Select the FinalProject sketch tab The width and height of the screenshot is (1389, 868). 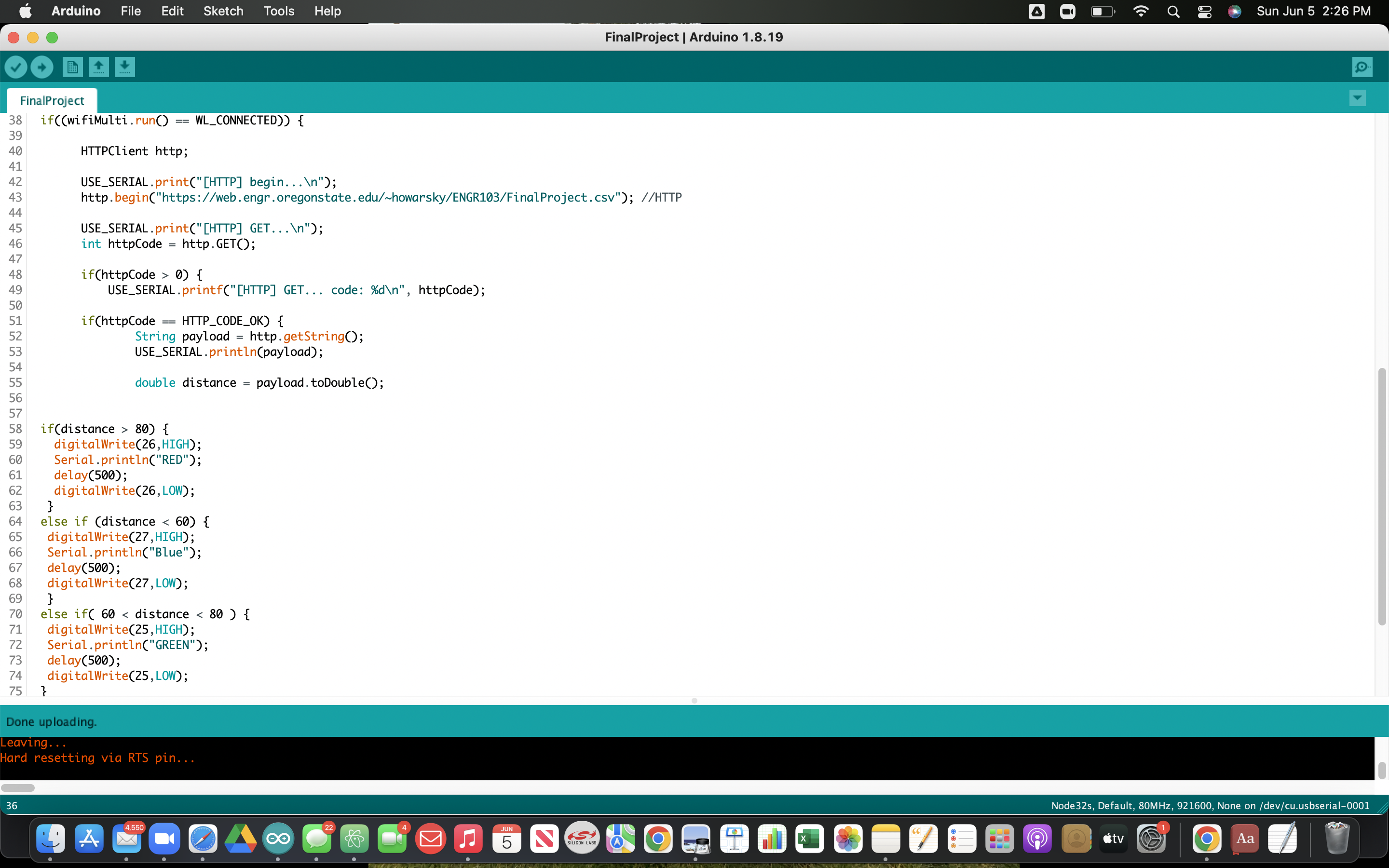point(52,101)
